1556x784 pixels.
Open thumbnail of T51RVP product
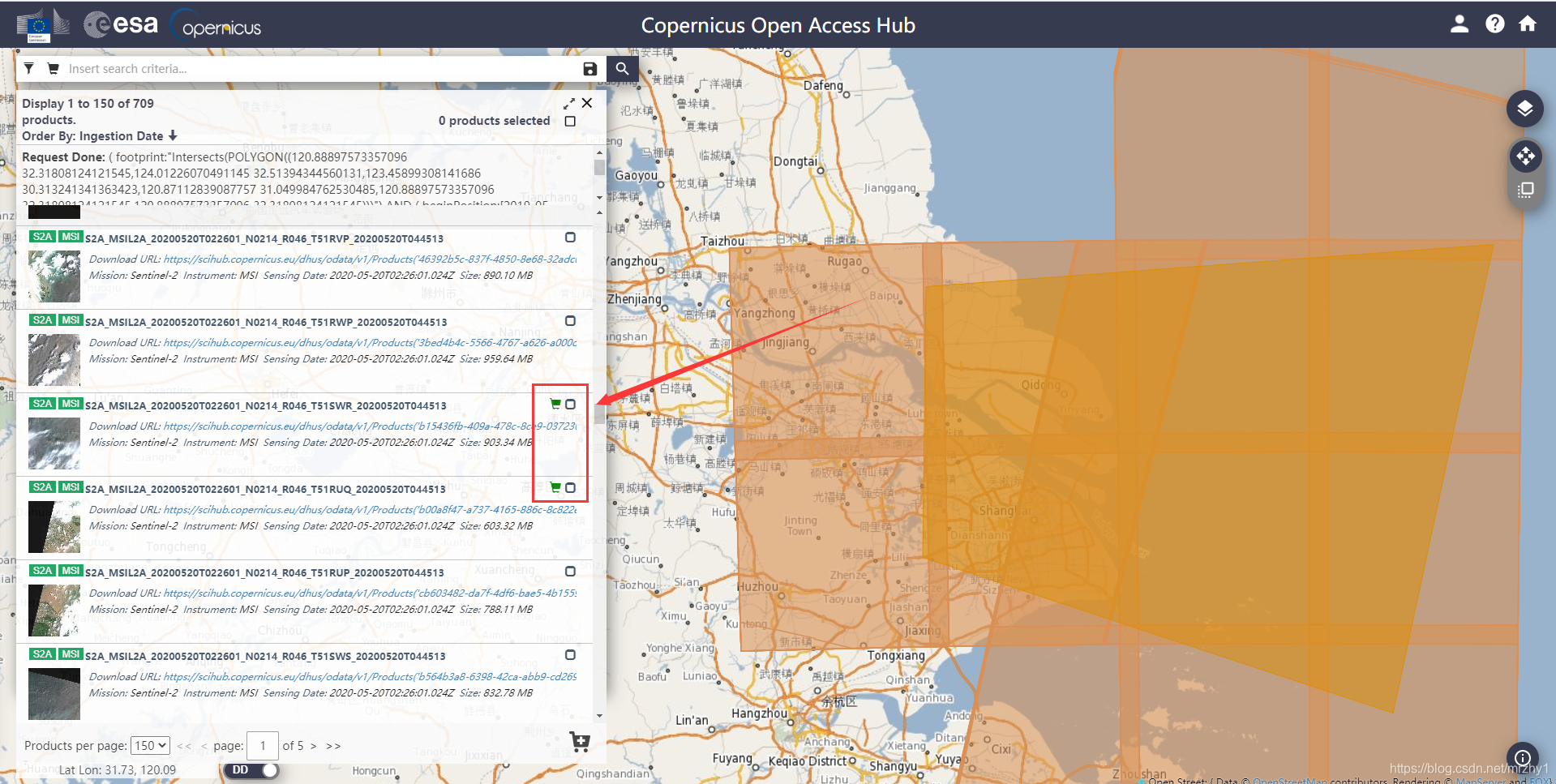54,276
